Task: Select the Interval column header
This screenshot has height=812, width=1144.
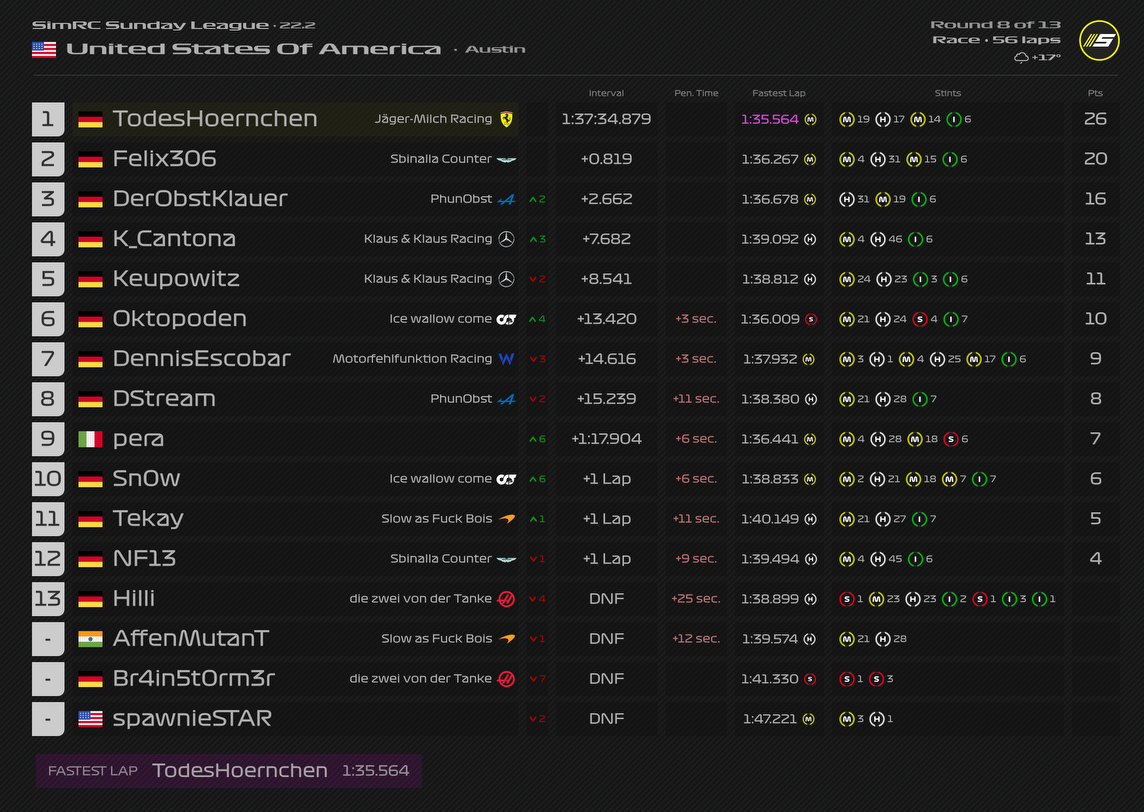Action: coord(606,93)
